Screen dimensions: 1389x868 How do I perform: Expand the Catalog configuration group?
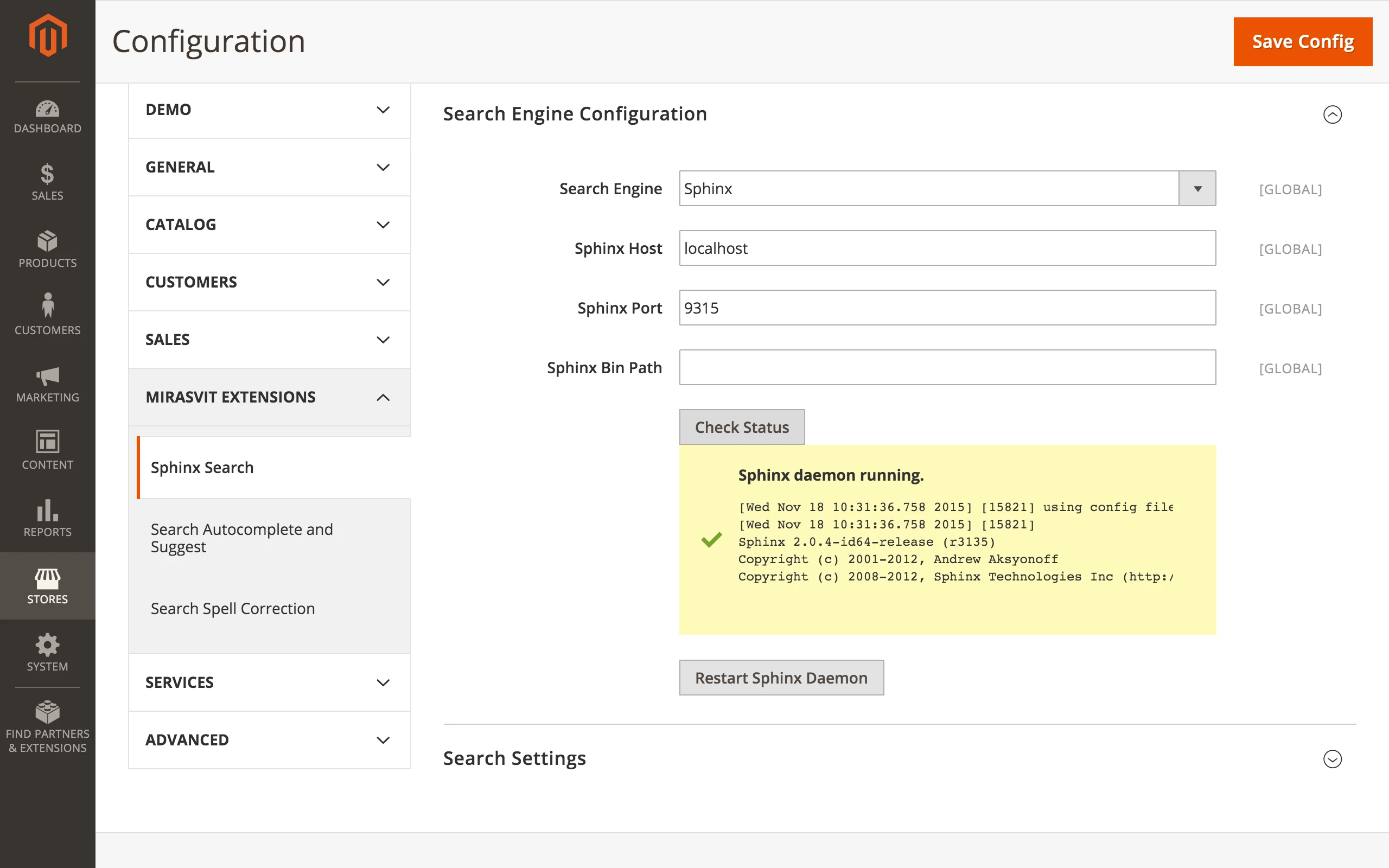(x=269, y=225)
